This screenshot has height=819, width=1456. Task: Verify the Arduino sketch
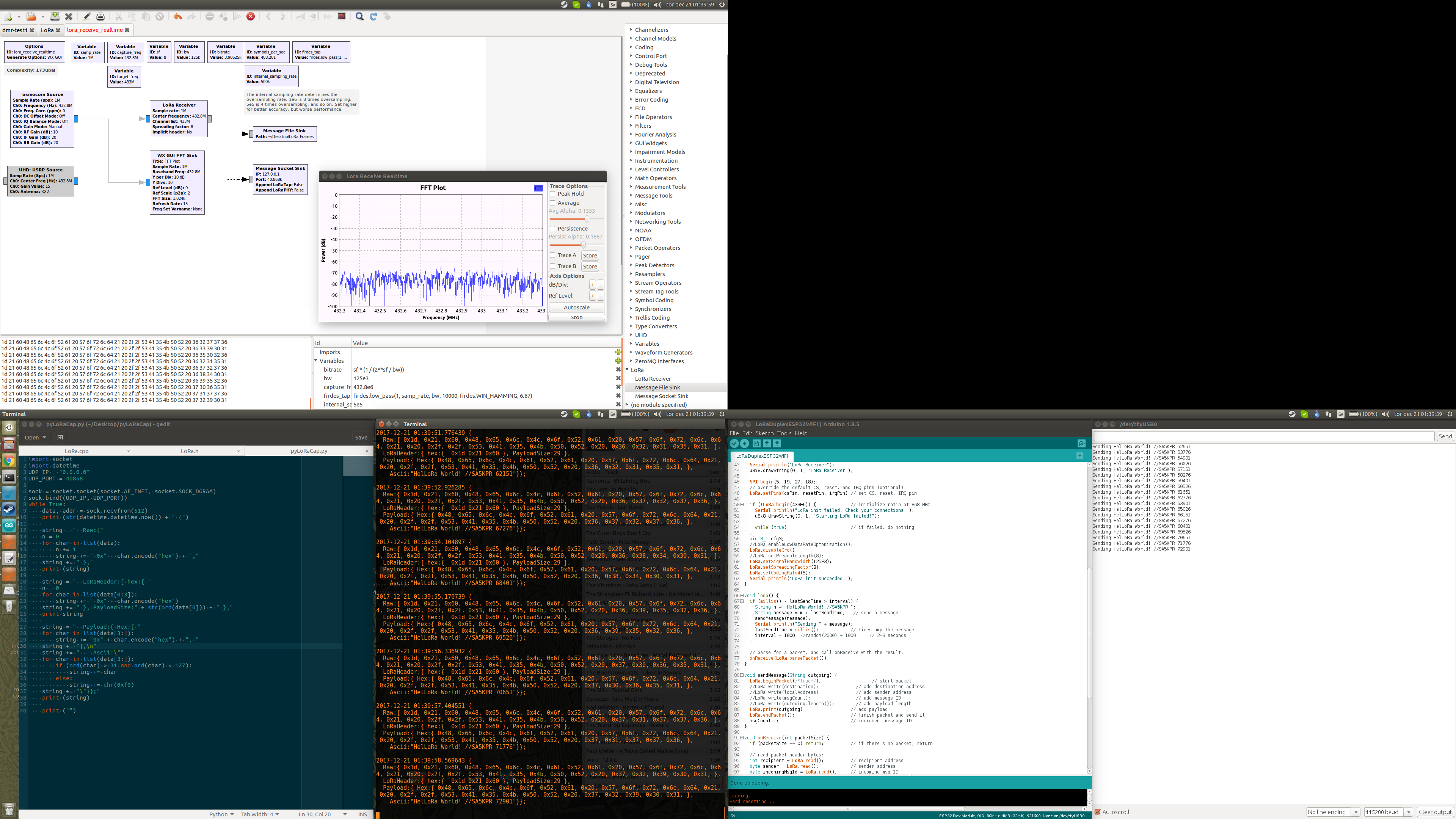(734, 444)
